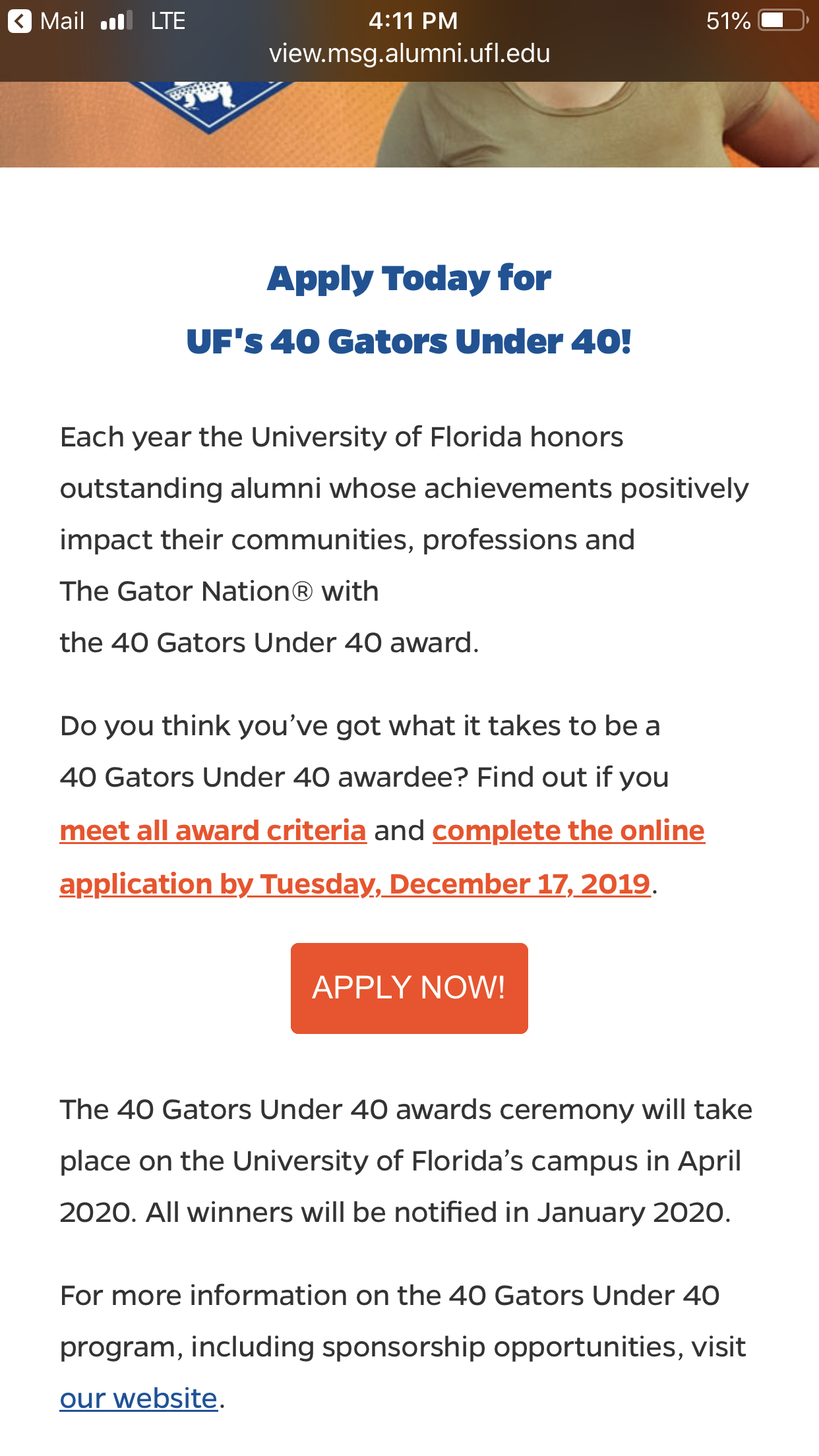
Task: Tap the 4:11 PM clock
Action: pos(413,20)
